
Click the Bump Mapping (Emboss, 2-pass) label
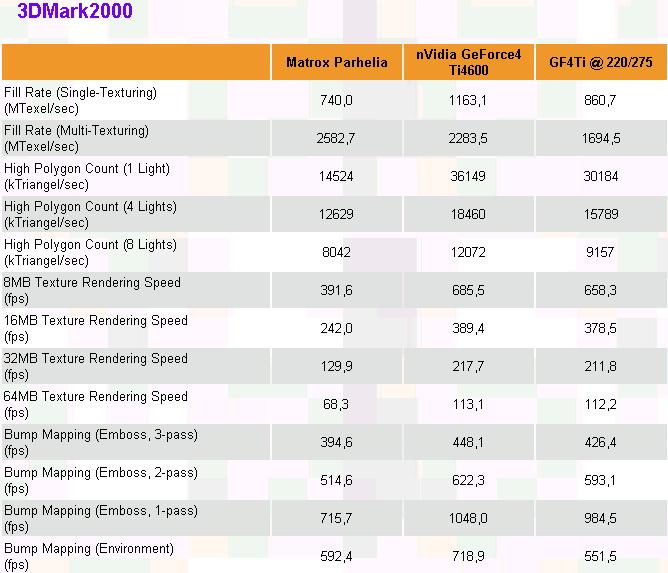101,480
